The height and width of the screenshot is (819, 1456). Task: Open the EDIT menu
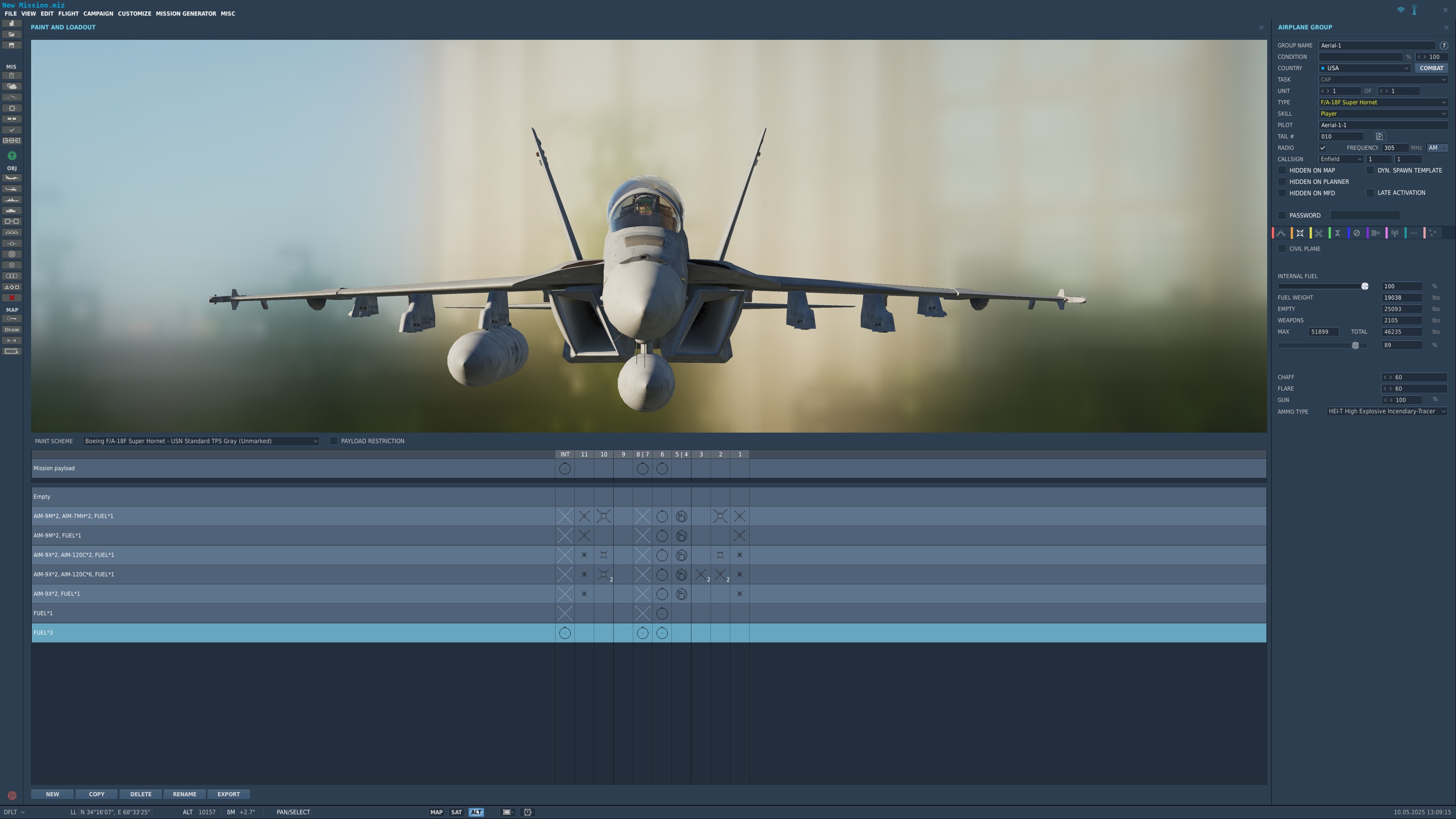pyautogui.click(x=47, y=14)
